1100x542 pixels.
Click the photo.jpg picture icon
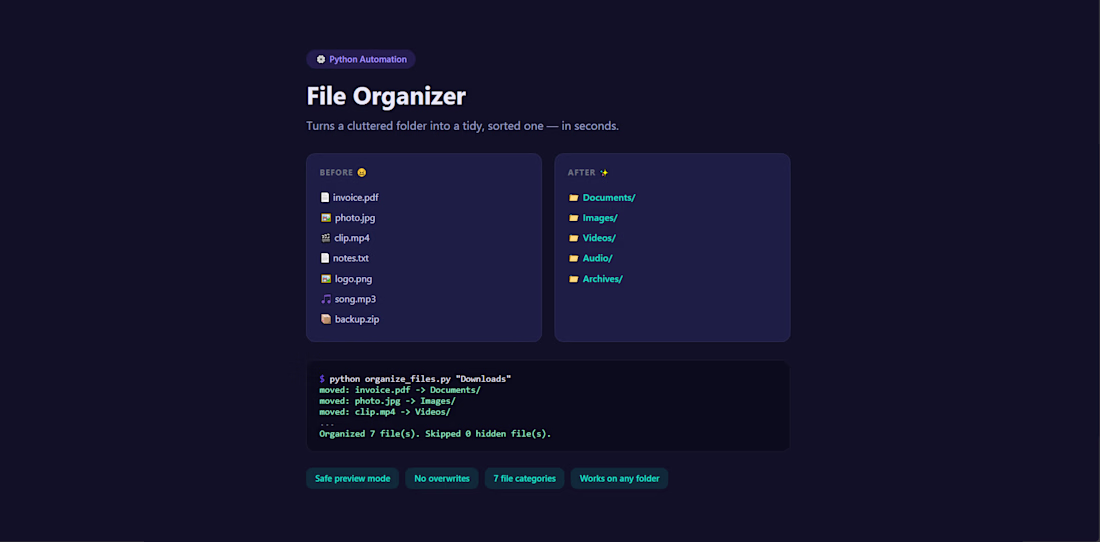326,218
